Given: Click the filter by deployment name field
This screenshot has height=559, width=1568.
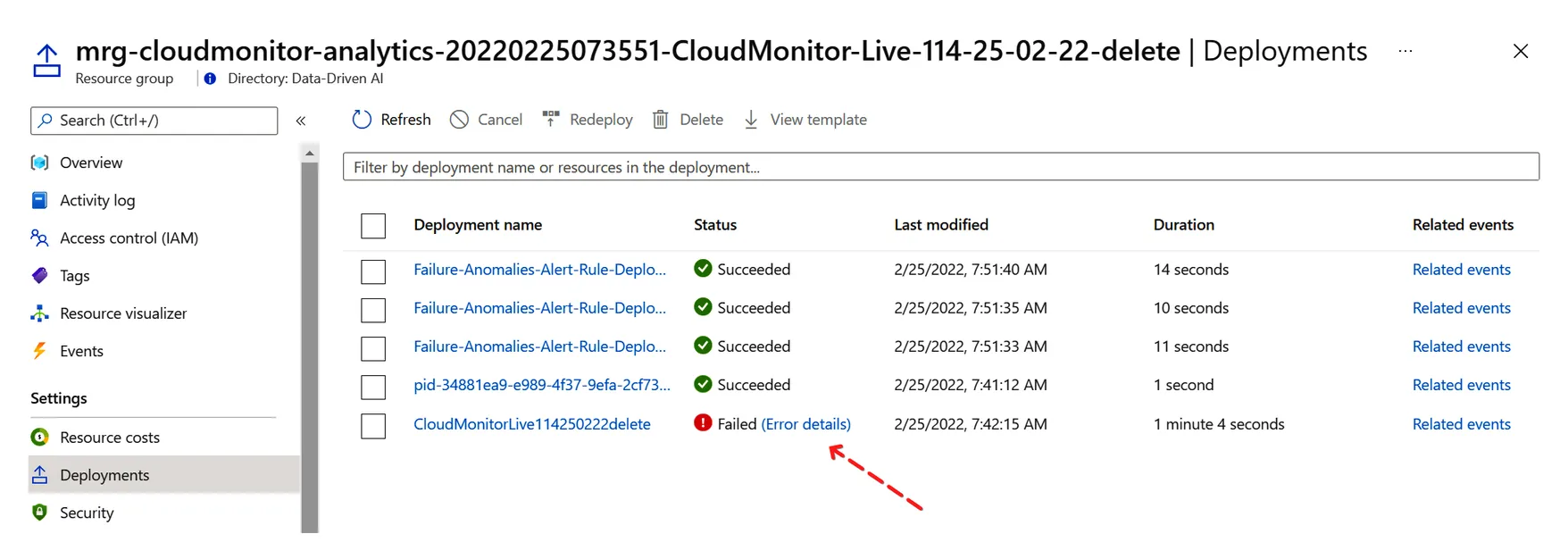Looking at the screenshot, I should 940,167.
